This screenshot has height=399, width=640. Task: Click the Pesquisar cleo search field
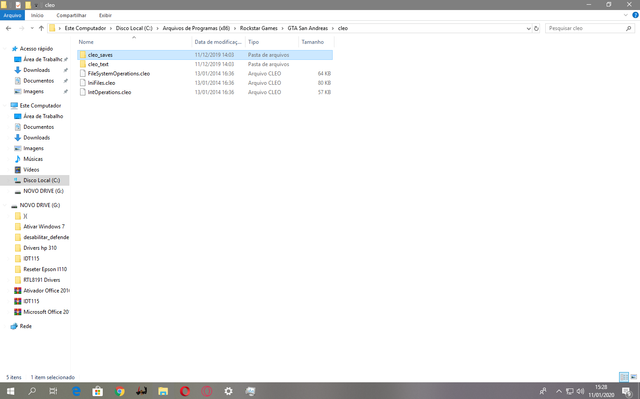[x=585, y=28]
